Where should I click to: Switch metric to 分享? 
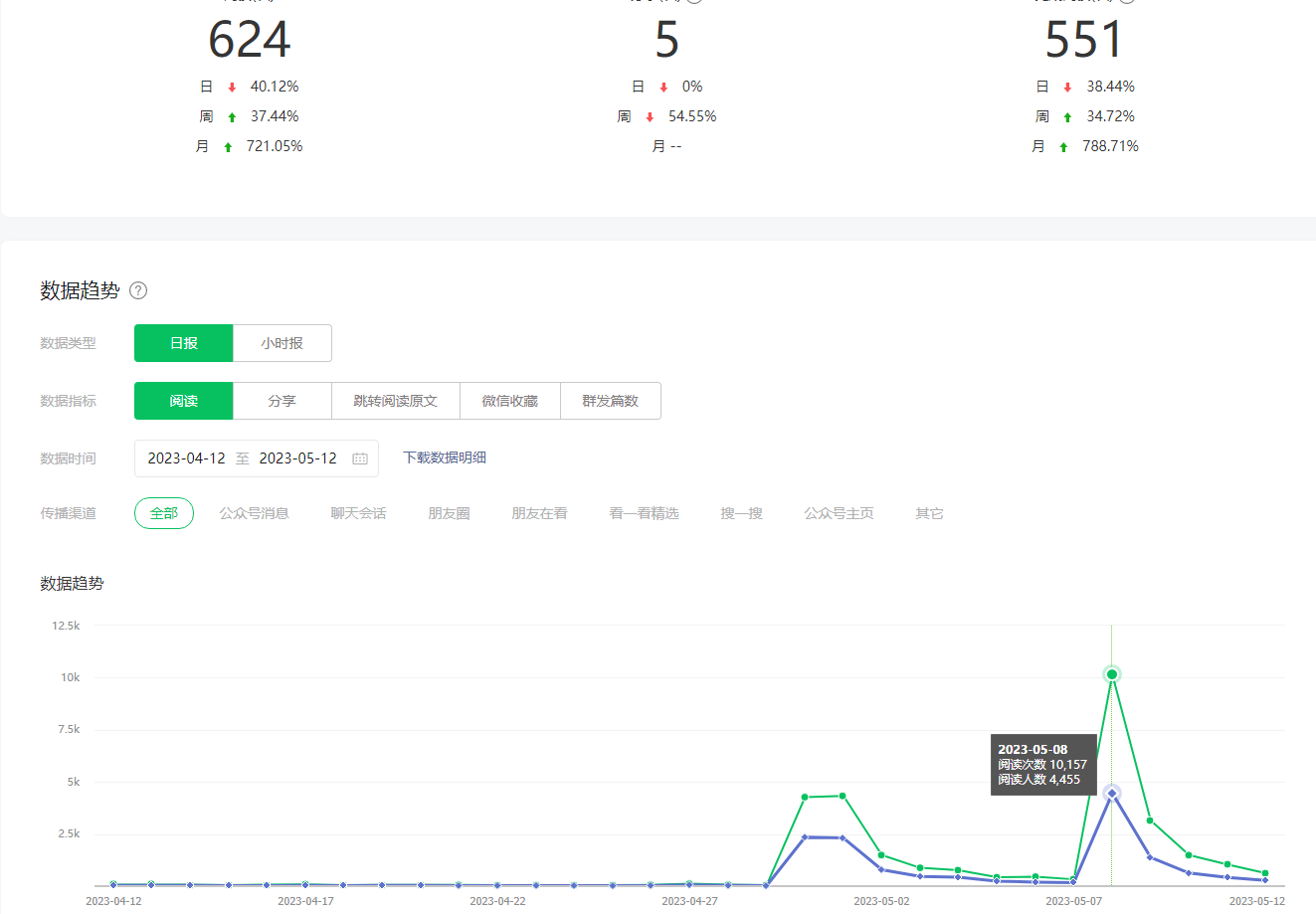(282, 401)
